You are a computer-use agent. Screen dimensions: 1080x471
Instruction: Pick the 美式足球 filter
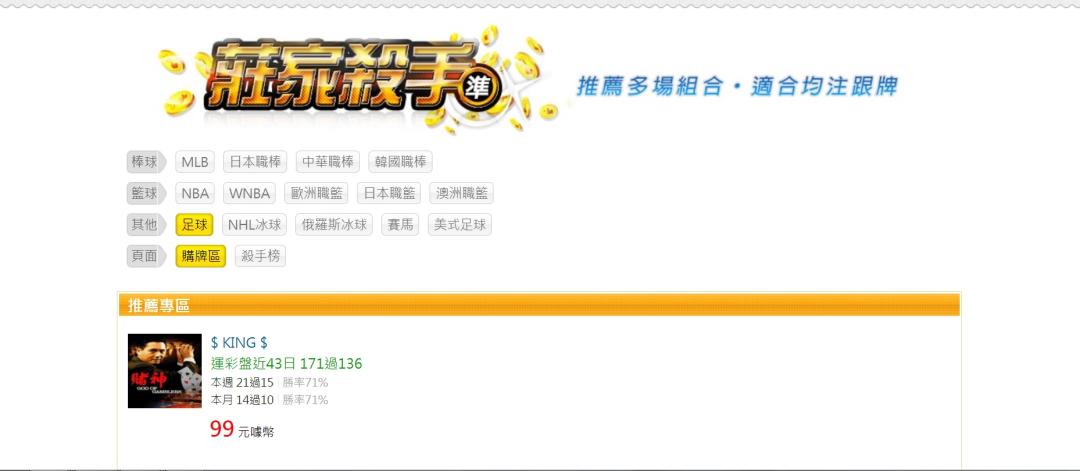click(459, 224)
